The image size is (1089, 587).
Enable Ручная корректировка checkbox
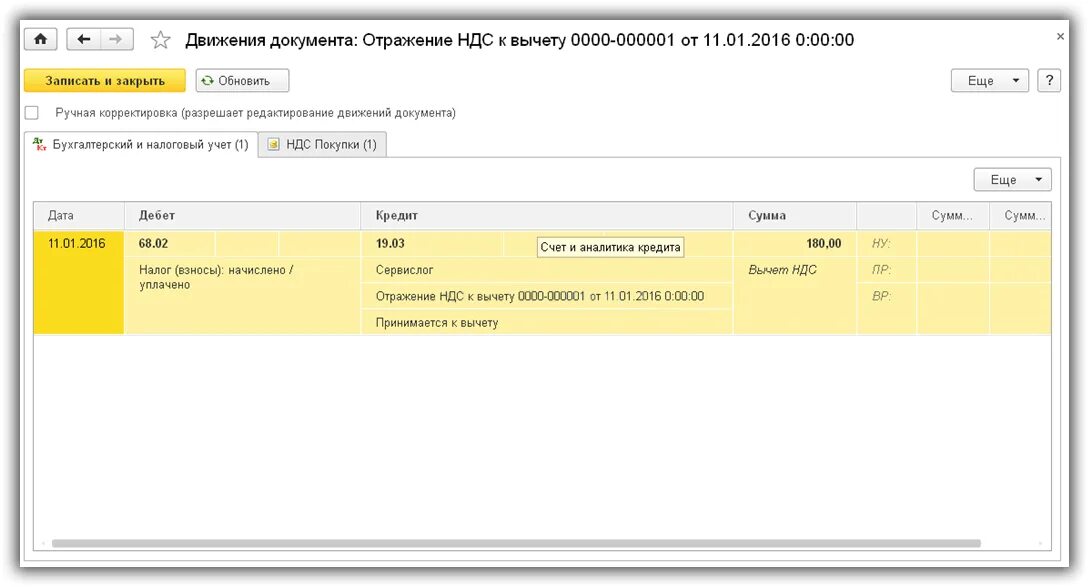click(32, 113)
